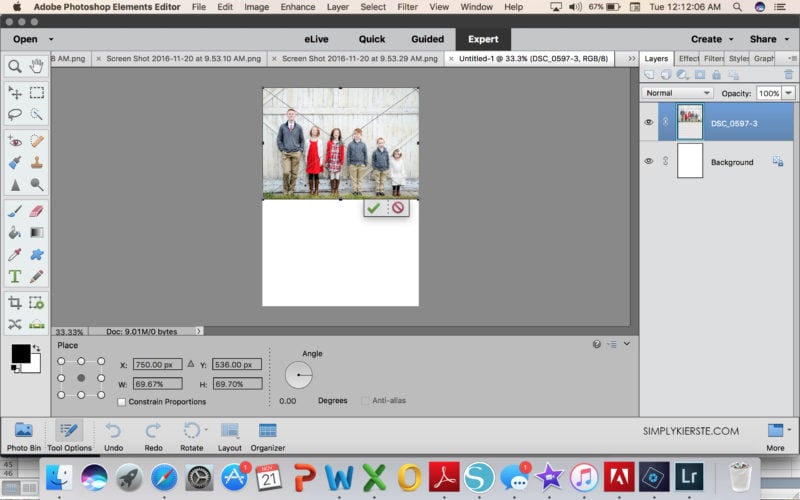The width and height of the screenshot is (800, 500).
Task: Select the Eraser tool
Action: [x=37, y=211]
